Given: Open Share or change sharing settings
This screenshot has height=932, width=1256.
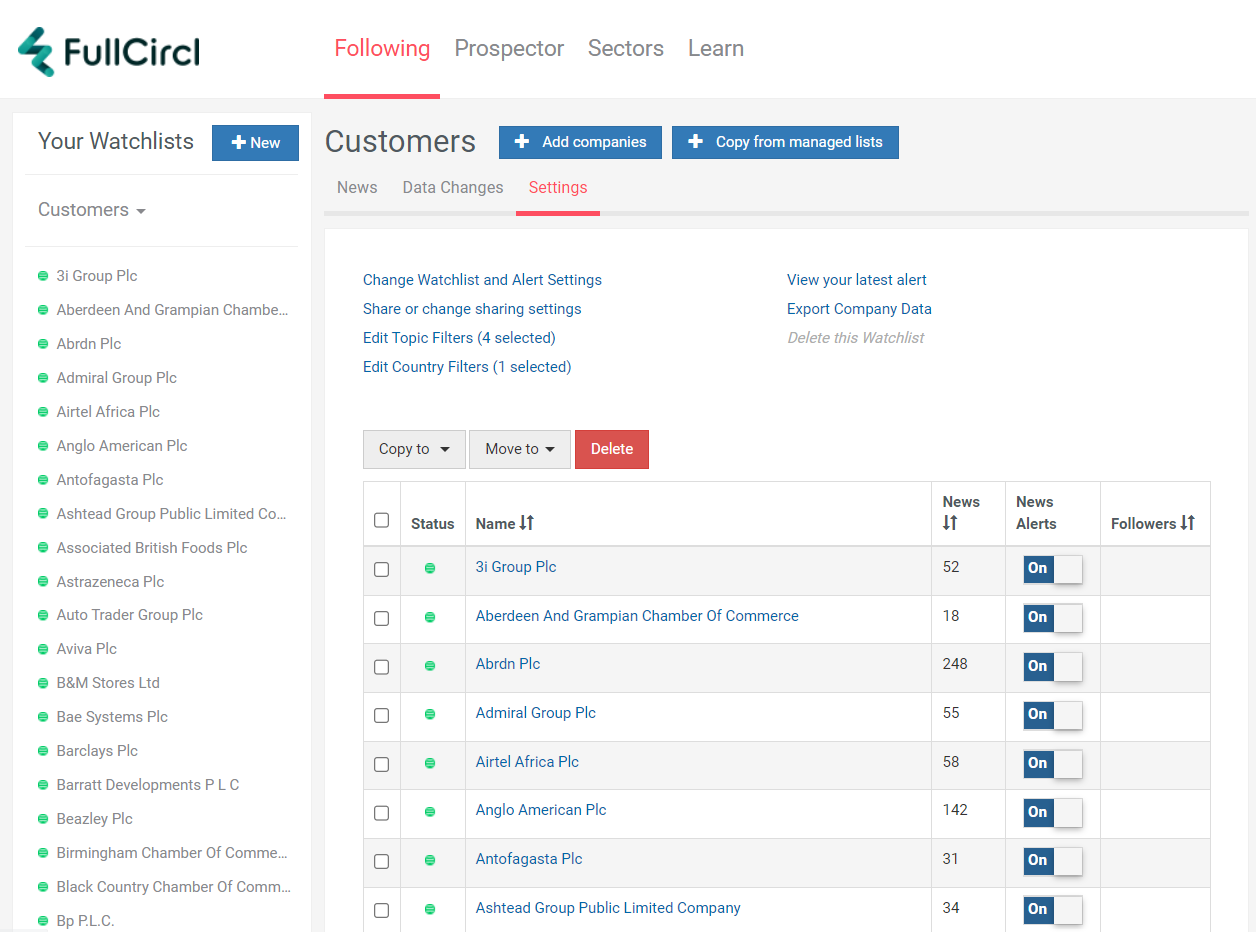Looking at the screenshot, I should point(472,309).
